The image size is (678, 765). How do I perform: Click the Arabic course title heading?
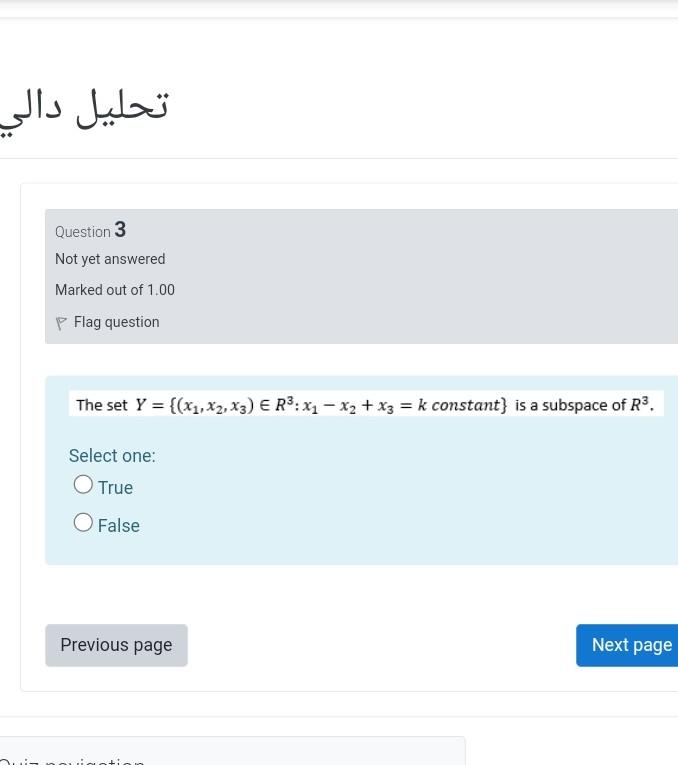(84, 109)
